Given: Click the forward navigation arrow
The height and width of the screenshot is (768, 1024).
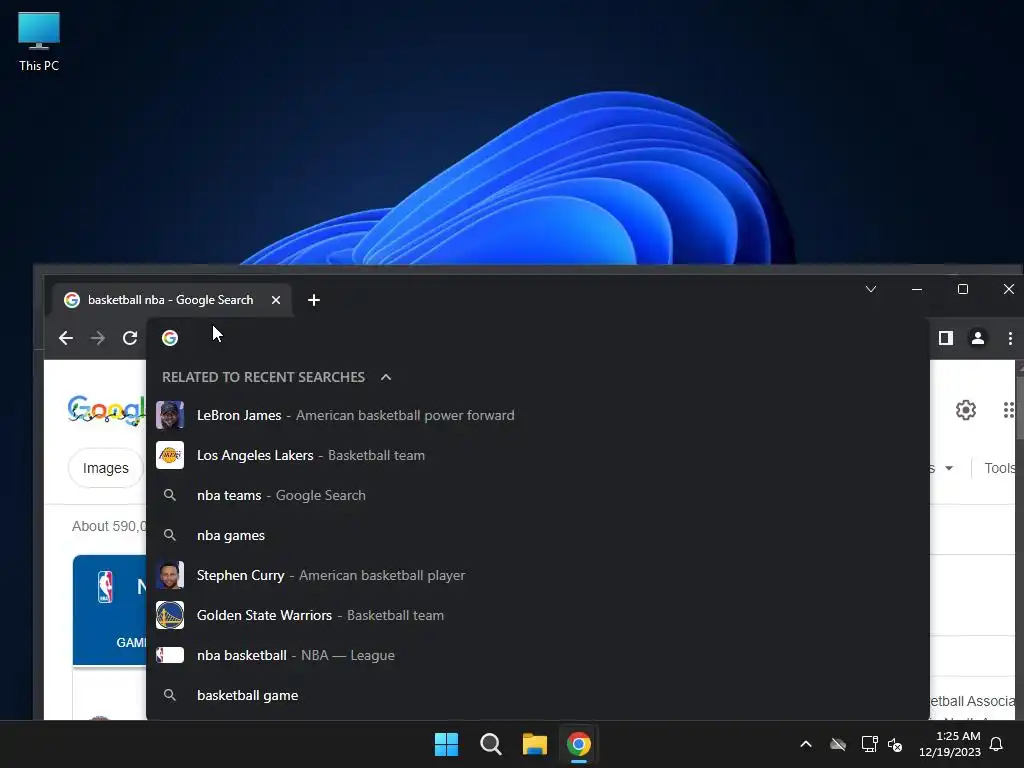Looking at the screenshot, I should coord(98,338).
